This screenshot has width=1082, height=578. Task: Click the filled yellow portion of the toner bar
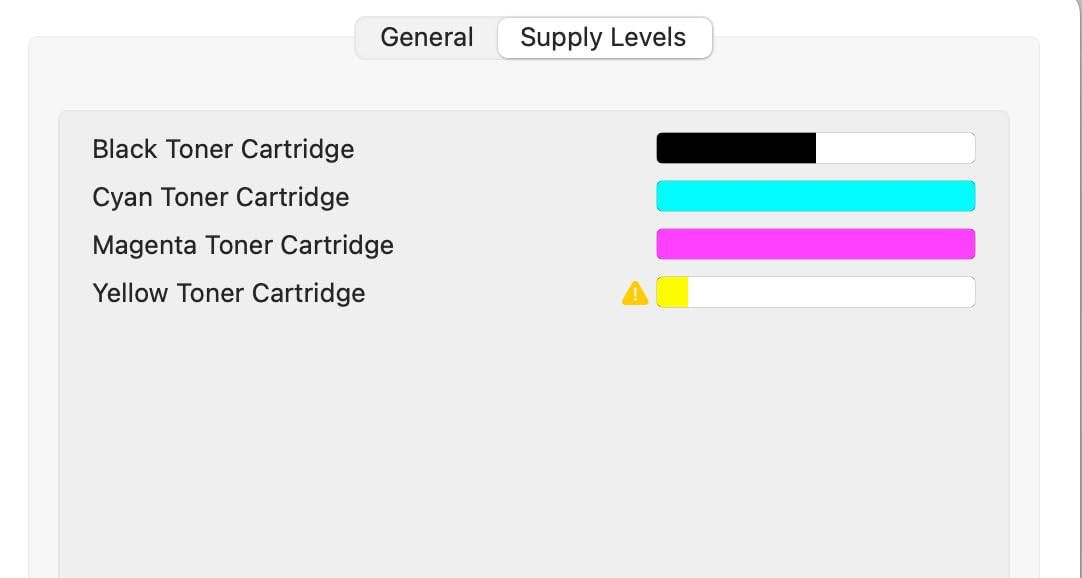click(x=673, y=293)
